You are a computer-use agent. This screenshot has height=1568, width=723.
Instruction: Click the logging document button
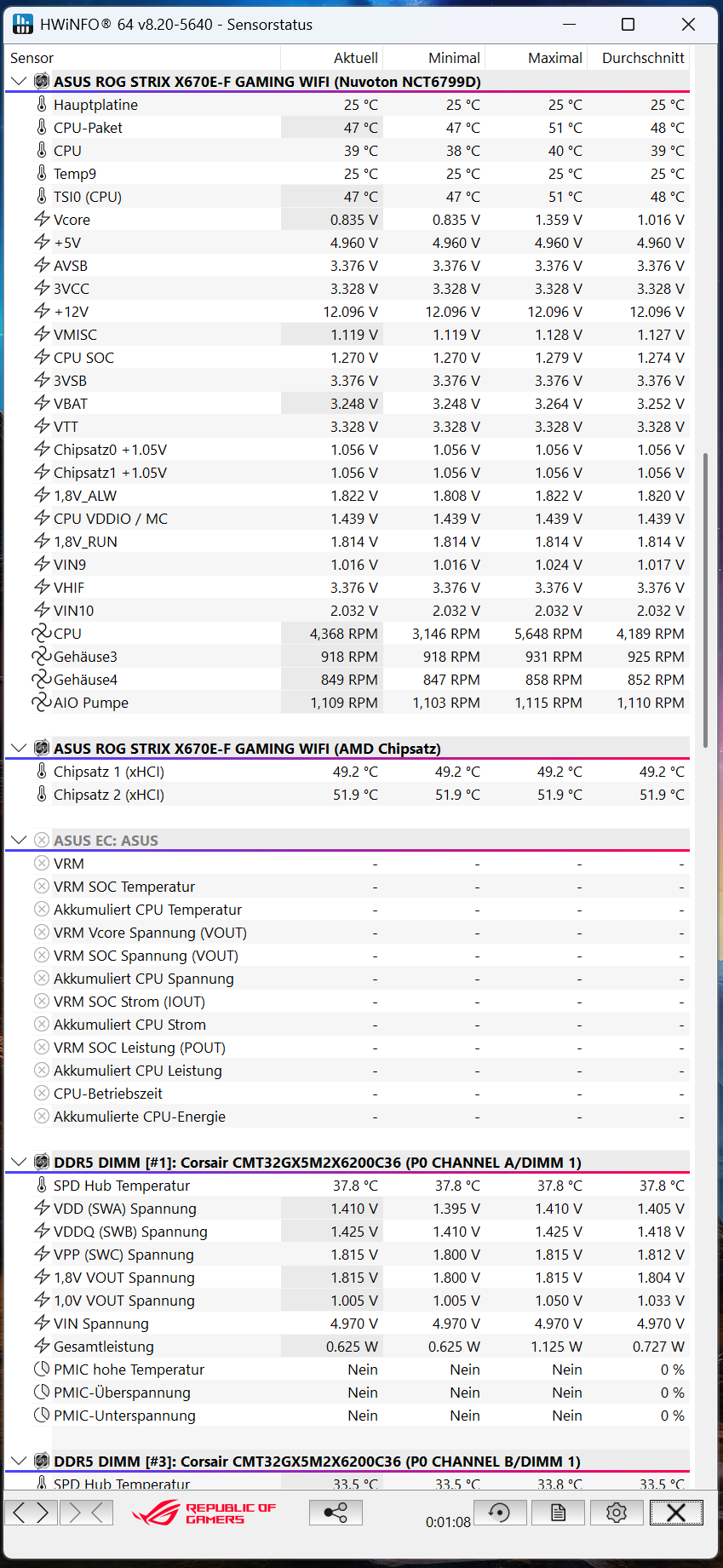tap(558, 1513)
